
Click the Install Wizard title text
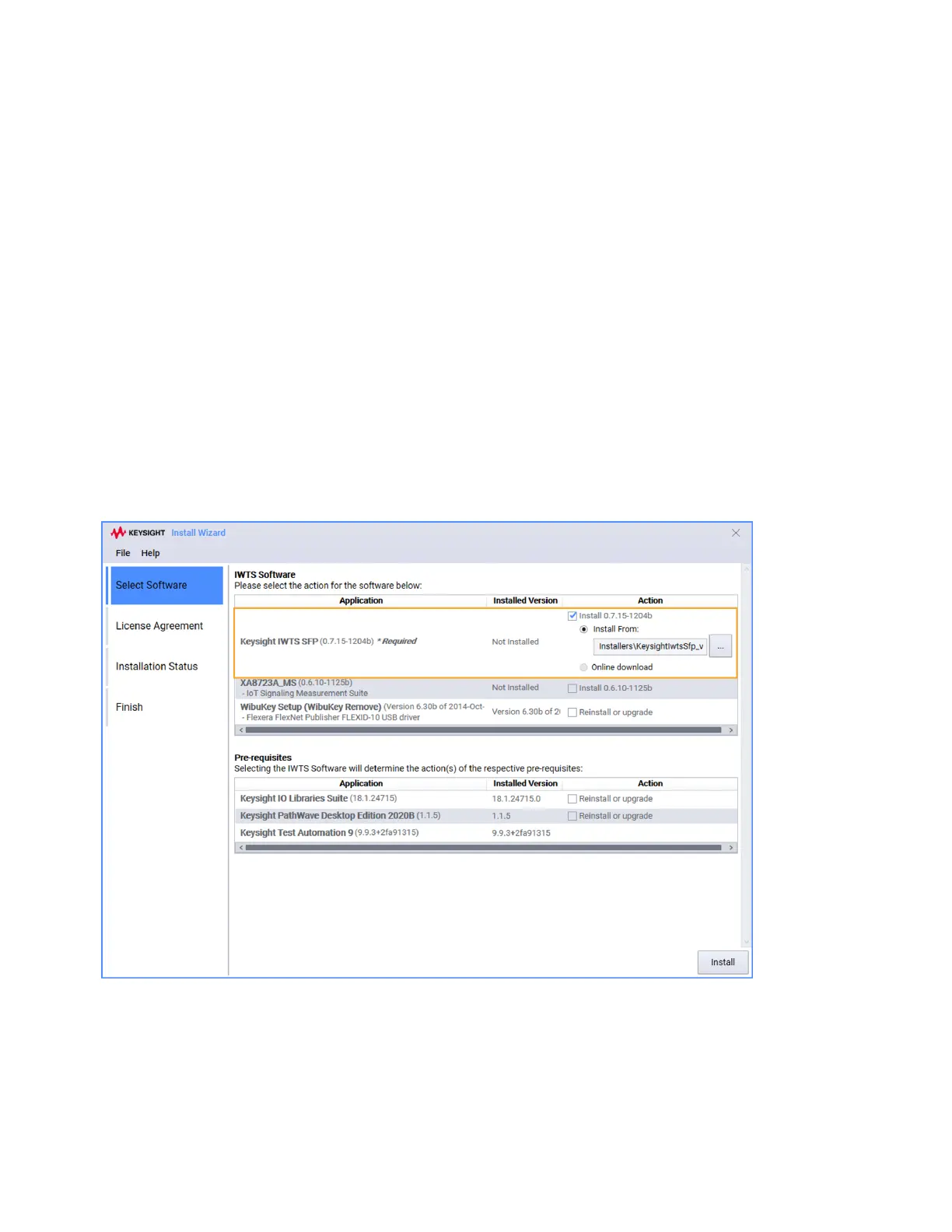click(198, 533)
